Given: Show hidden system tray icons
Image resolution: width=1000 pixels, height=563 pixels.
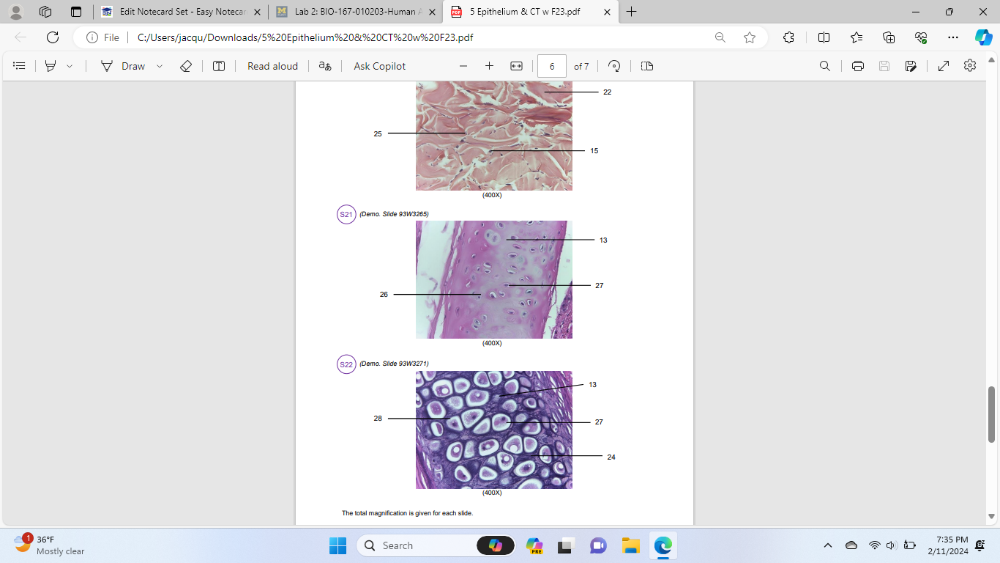Looking at the screenshot, I should (x=827, y=545).
